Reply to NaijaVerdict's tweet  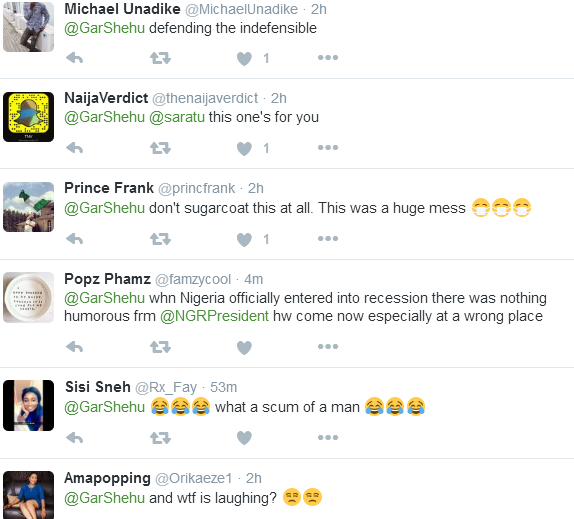point(75,148)
